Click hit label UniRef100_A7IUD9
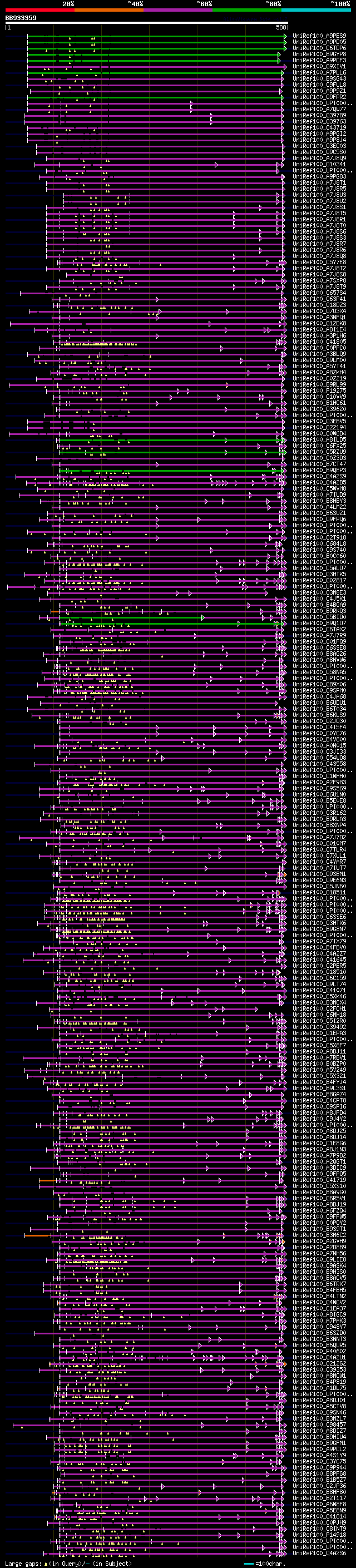This screenshot has height=1568, width=356. pyautogui.click(x=319, y=494)
